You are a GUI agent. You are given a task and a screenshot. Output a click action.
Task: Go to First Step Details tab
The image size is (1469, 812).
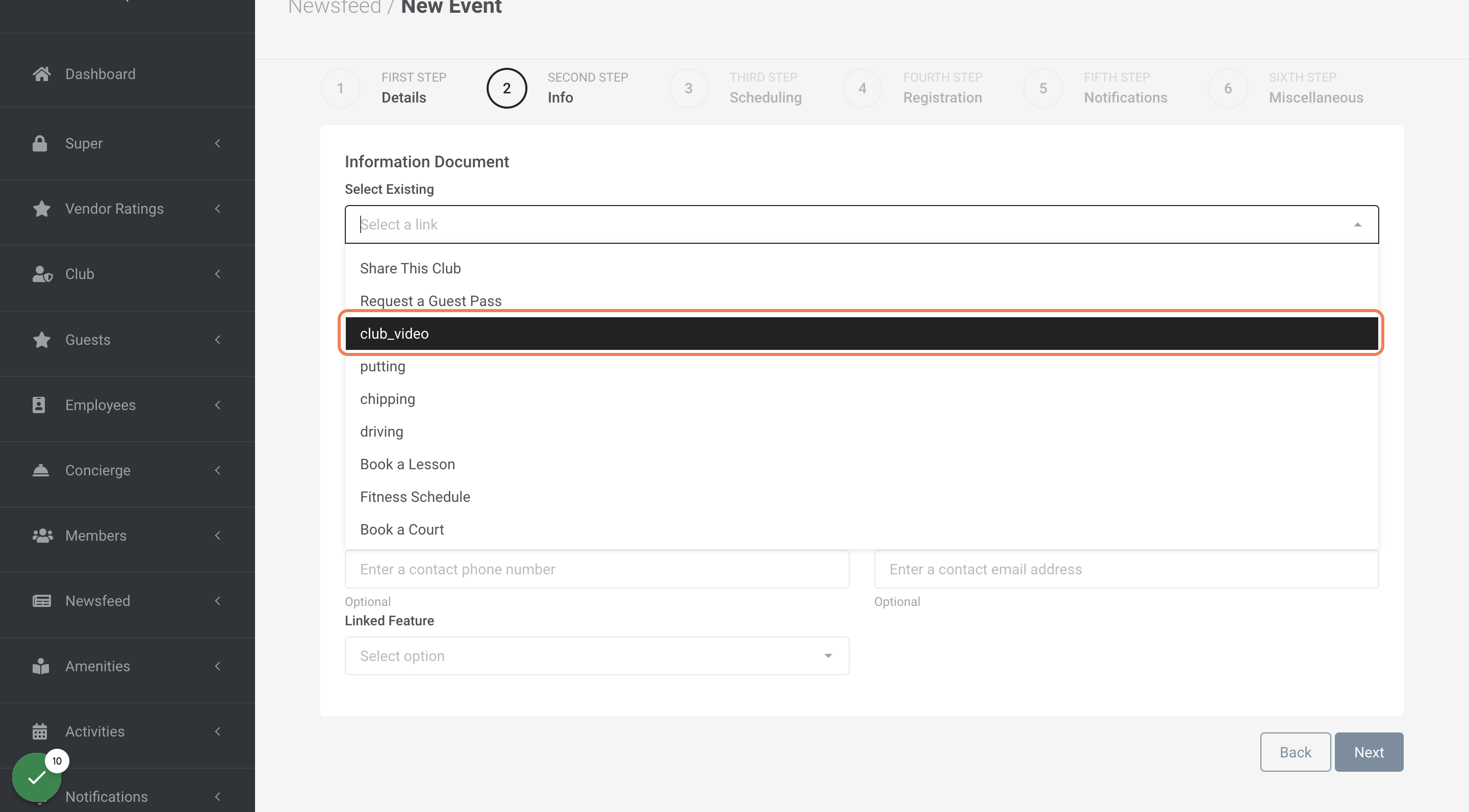tap(383, 88)
